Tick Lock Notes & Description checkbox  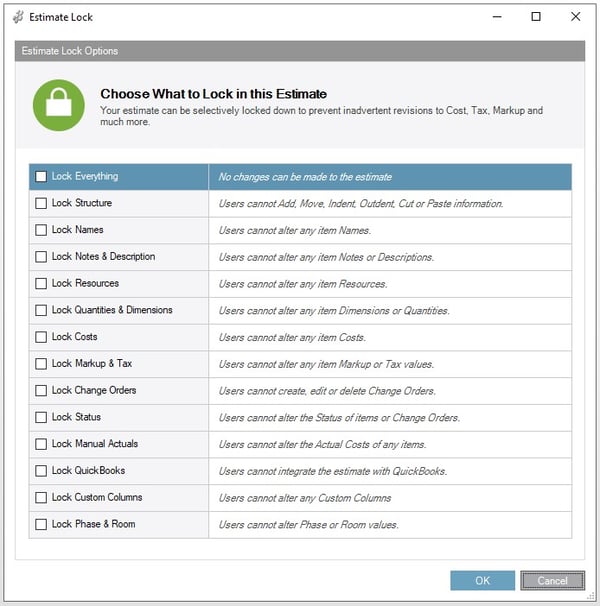(41, 257)
